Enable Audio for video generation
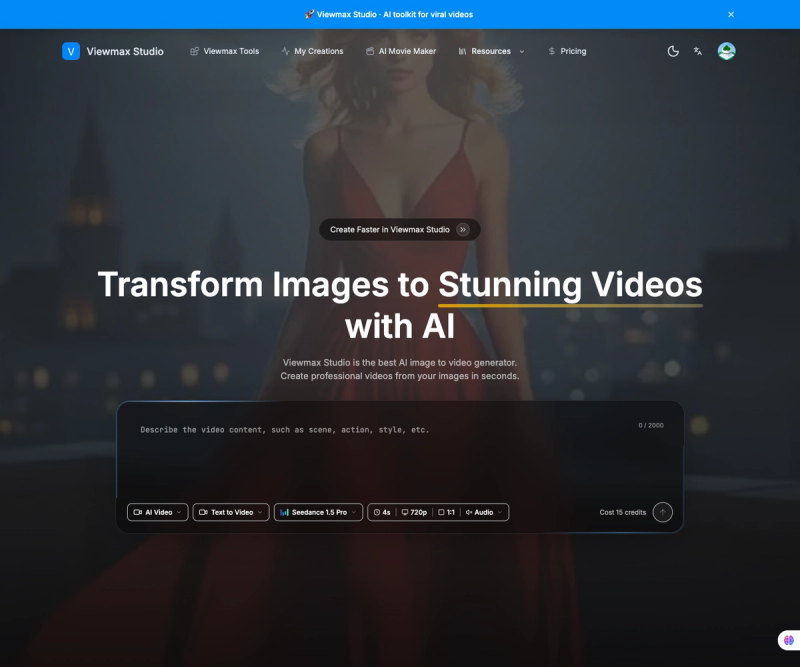Image resolution: width=800 pixels, height=667 pixels. coord(483,512)
